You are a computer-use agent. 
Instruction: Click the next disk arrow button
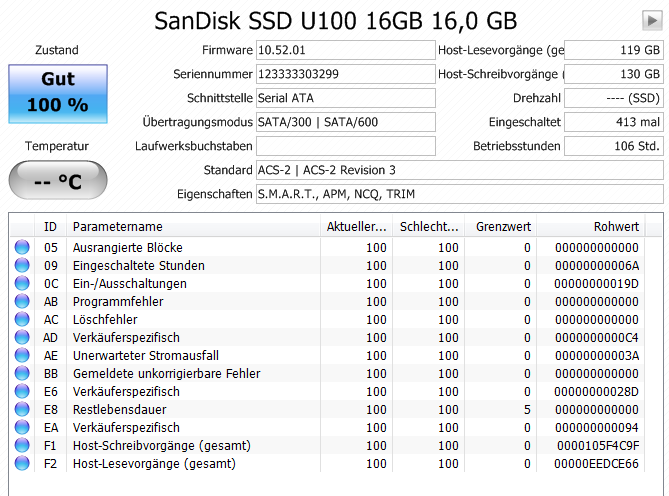(x=652, y=20)
